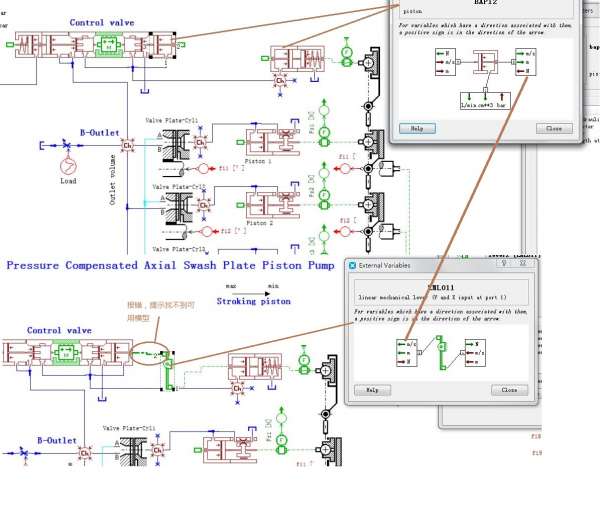Click upper B-Outlet hydraulic chamber node
This screenshot has width=600, height=509.
(128, 146)
